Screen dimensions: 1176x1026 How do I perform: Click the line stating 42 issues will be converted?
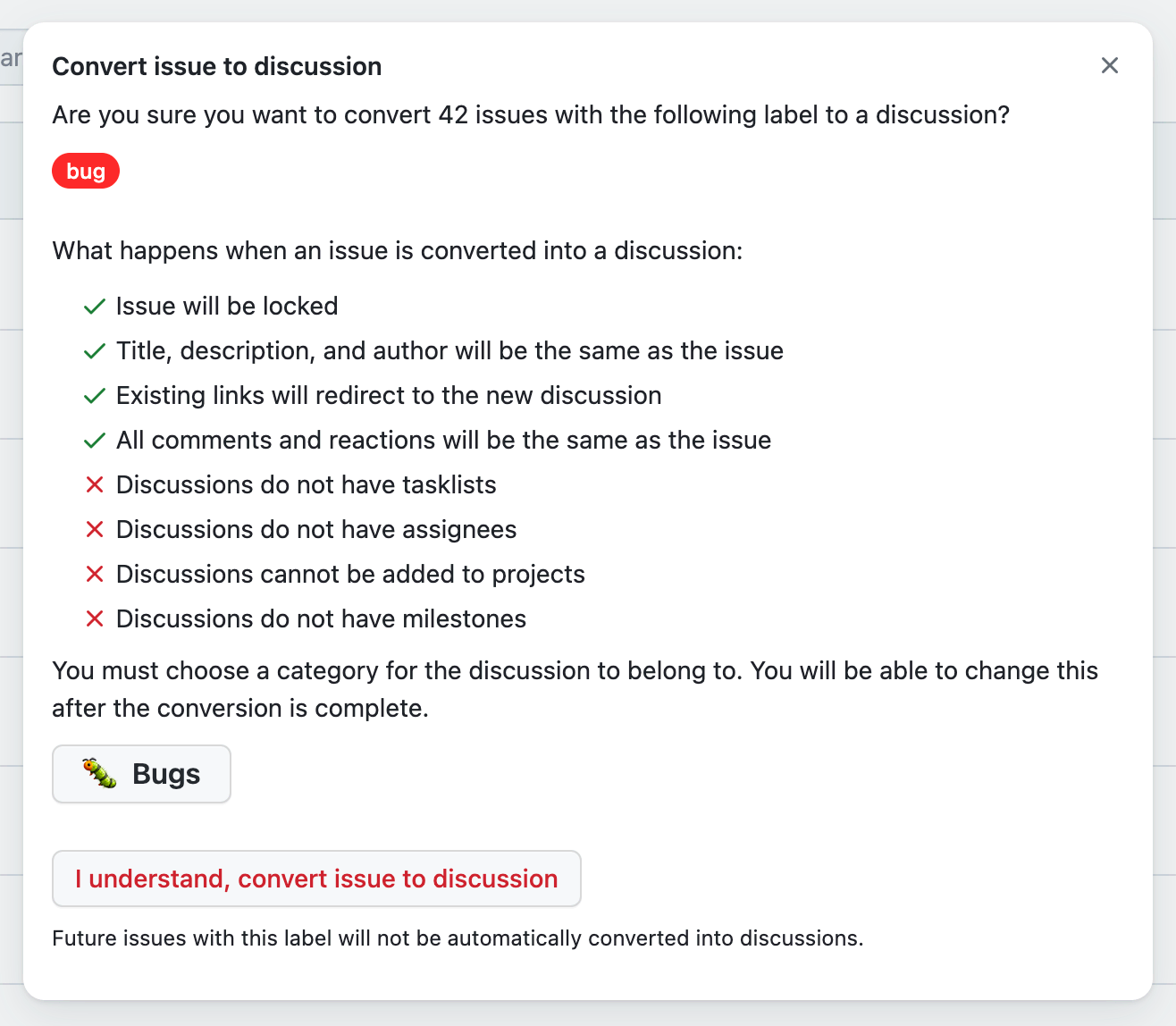pos(532,114)
